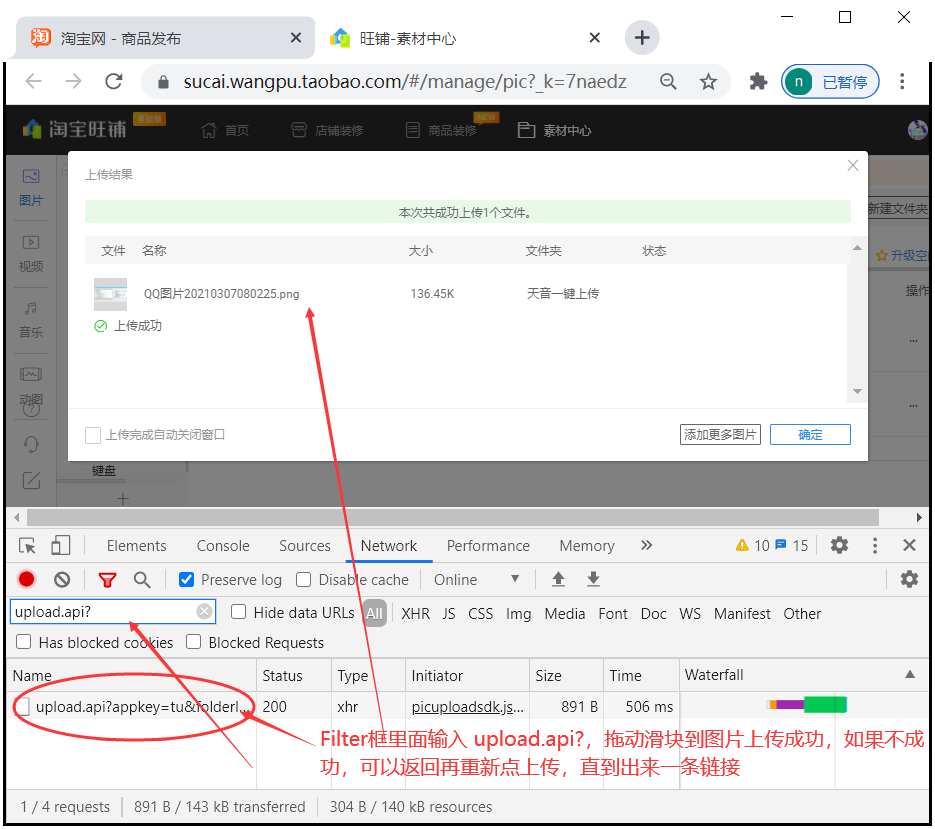Viewport: 935px width, 829px height.
Task: Open the Online throttling dropdown
Action: [x=476, y=580]
